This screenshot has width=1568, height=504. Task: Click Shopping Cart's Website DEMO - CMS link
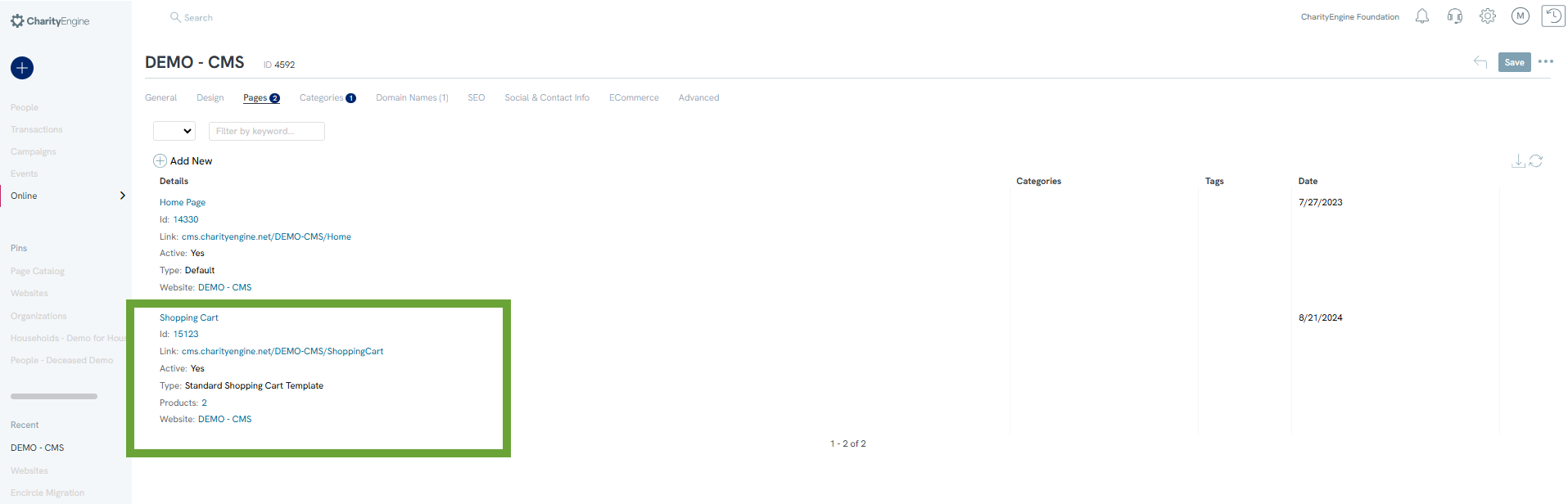tap(224, 419)
